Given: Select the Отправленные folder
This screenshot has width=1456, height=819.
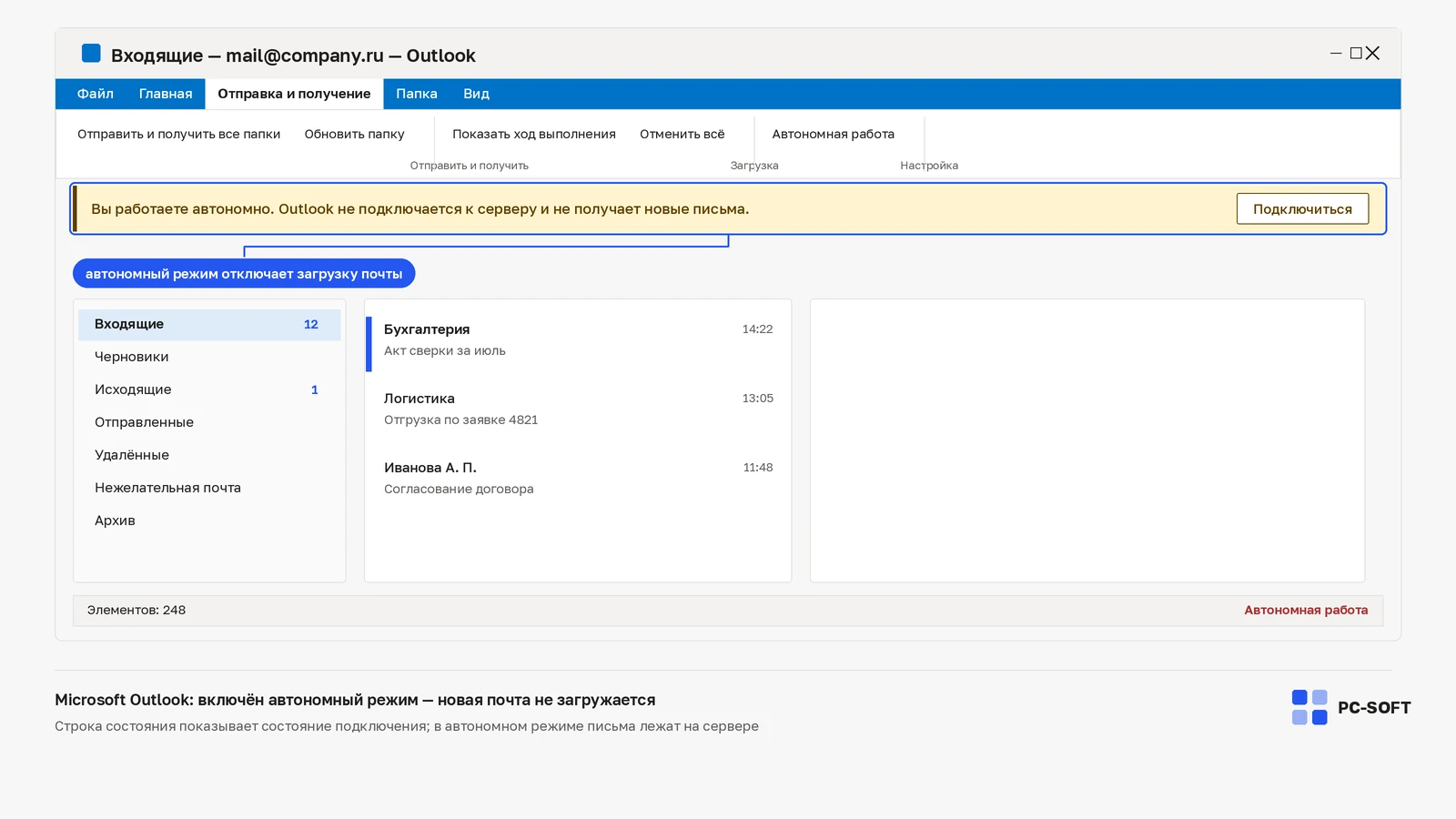Looking at the screenshot, I should coord(209,422).
